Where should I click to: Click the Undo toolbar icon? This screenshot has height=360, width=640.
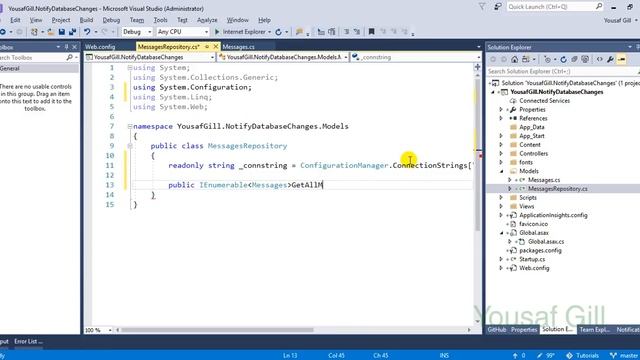[87, 31]
